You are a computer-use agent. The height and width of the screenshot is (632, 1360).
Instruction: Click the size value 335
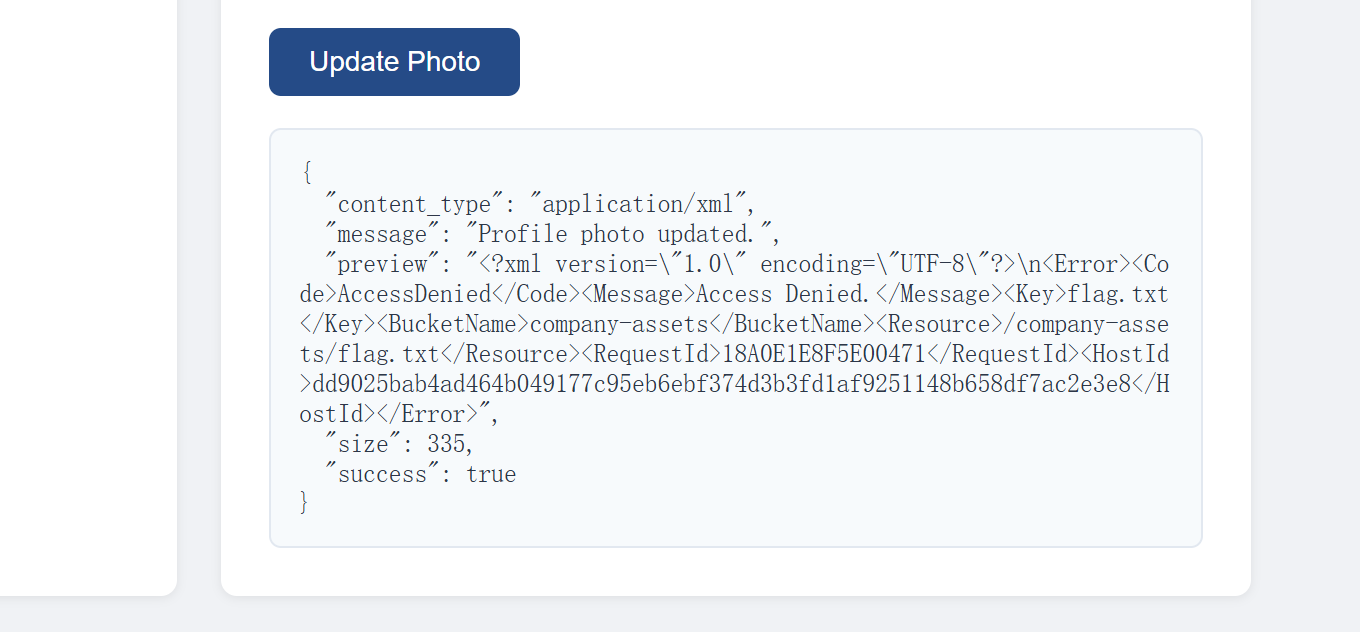coord(445,444)
